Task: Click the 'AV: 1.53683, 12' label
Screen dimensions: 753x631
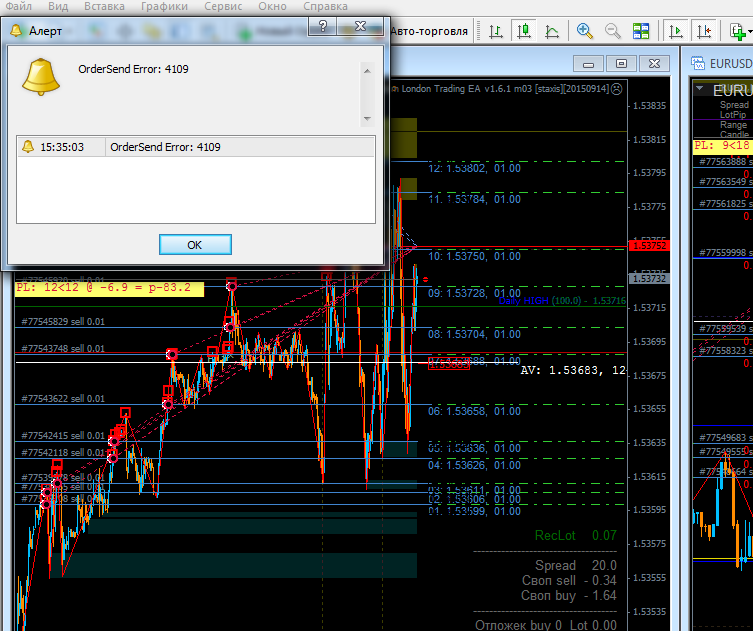Action: 573,370
